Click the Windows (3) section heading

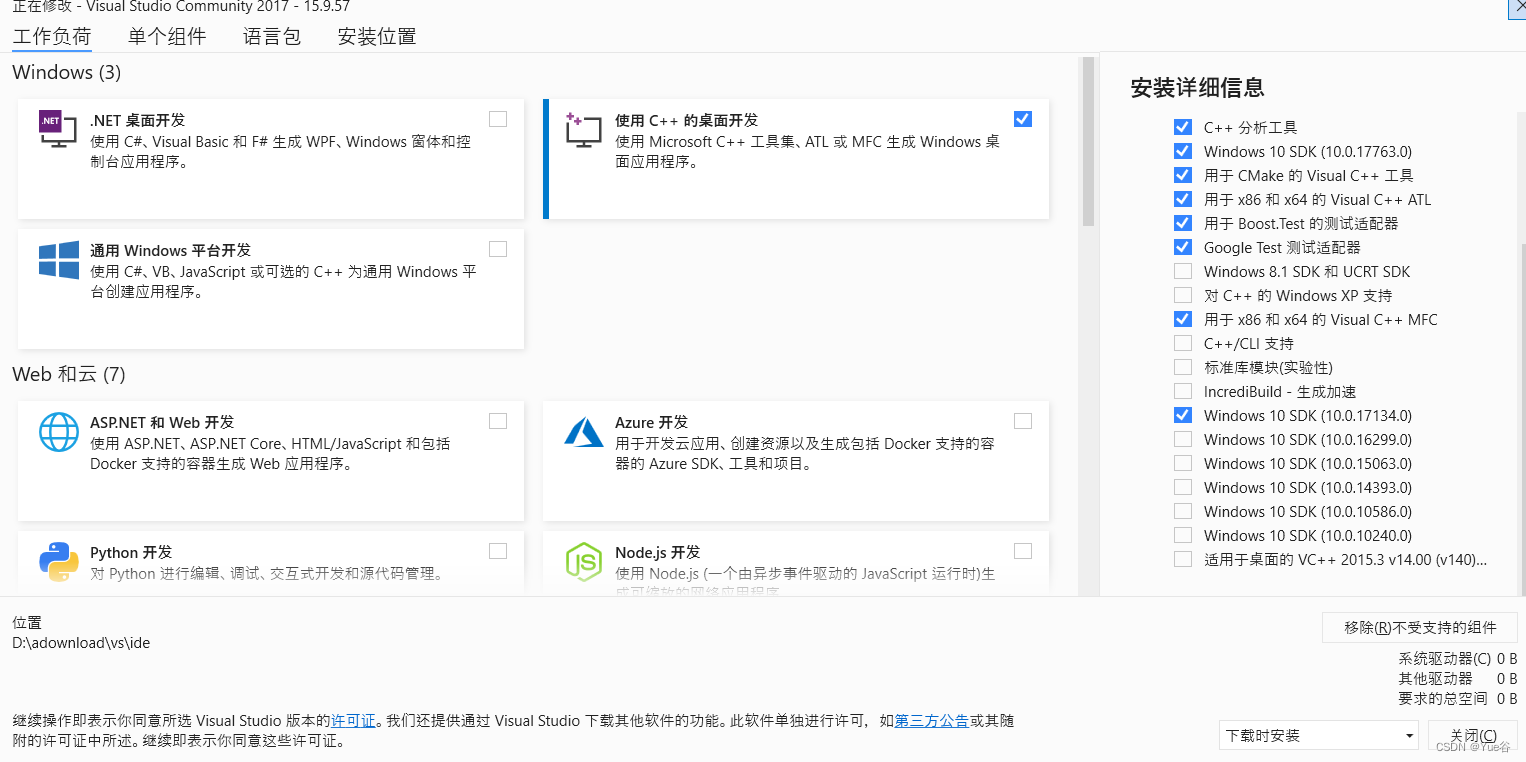(67, 72)
